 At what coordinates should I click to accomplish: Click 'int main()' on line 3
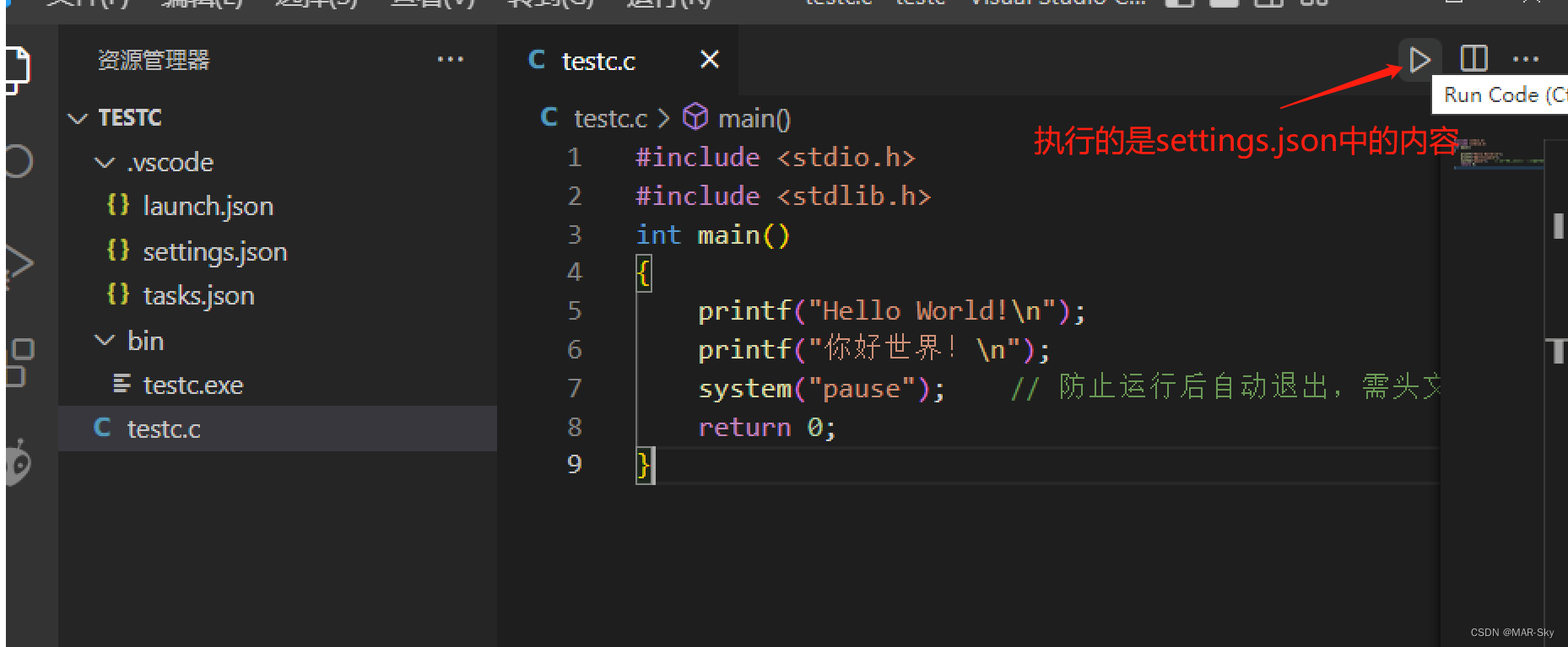coord(713,235)
